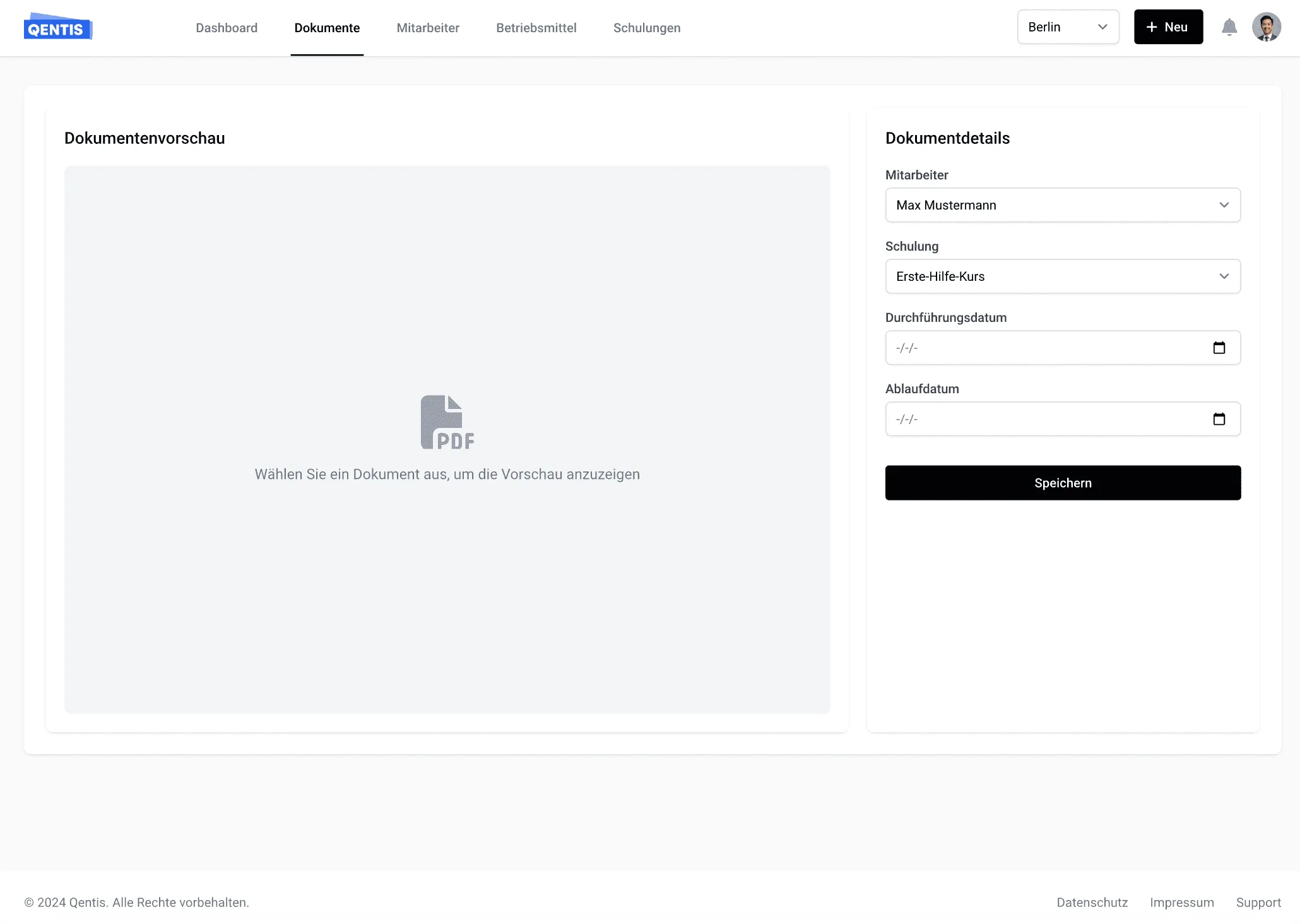
Task: Click the Qentis logo
Action: click(58, 27)
